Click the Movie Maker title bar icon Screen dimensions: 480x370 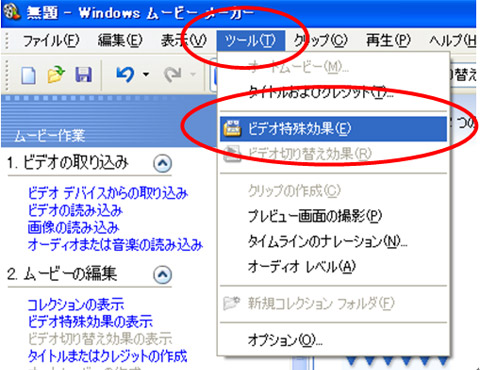pyautogui.click(x=13, y=11)
